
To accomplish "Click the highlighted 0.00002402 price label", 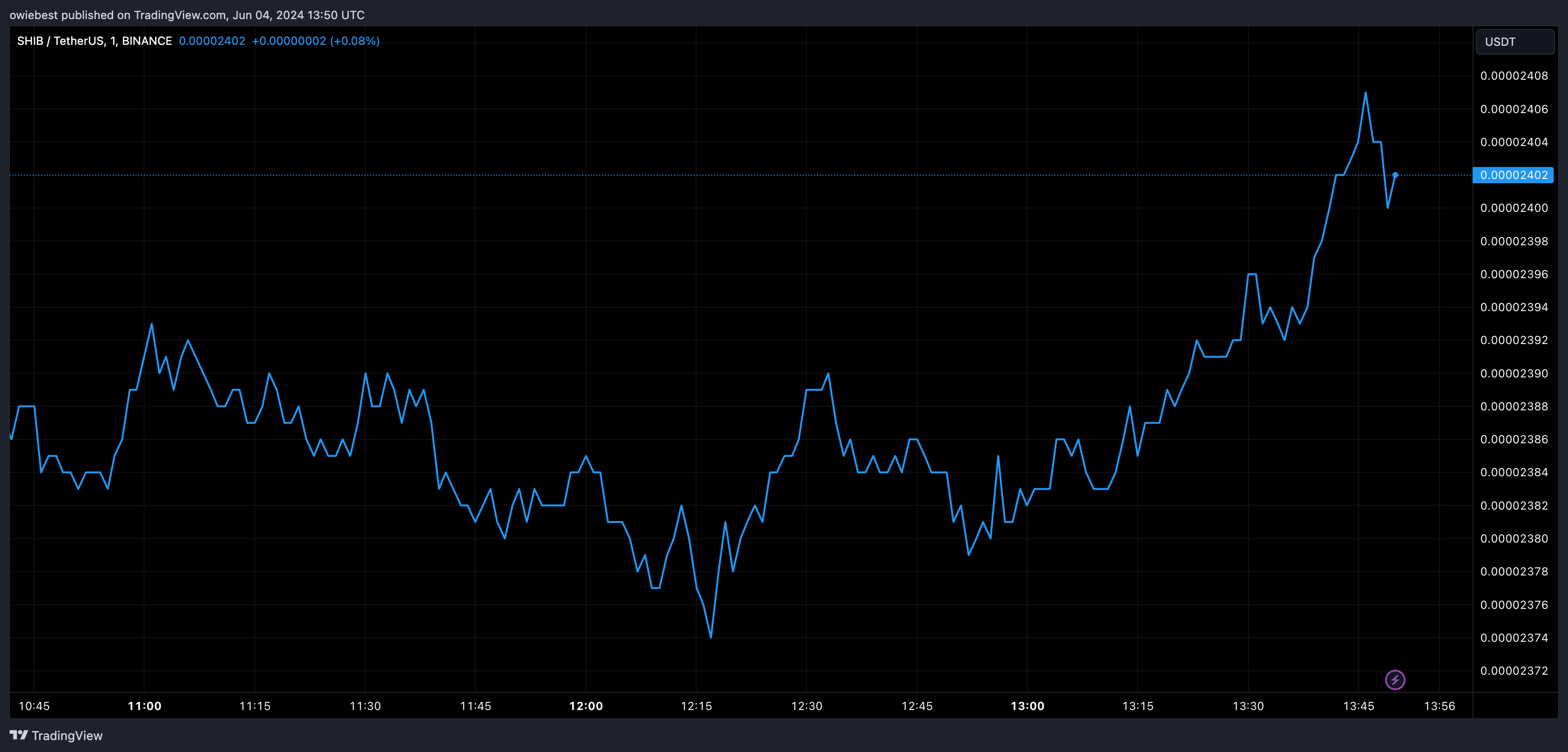I will [x=1513, y=176].
